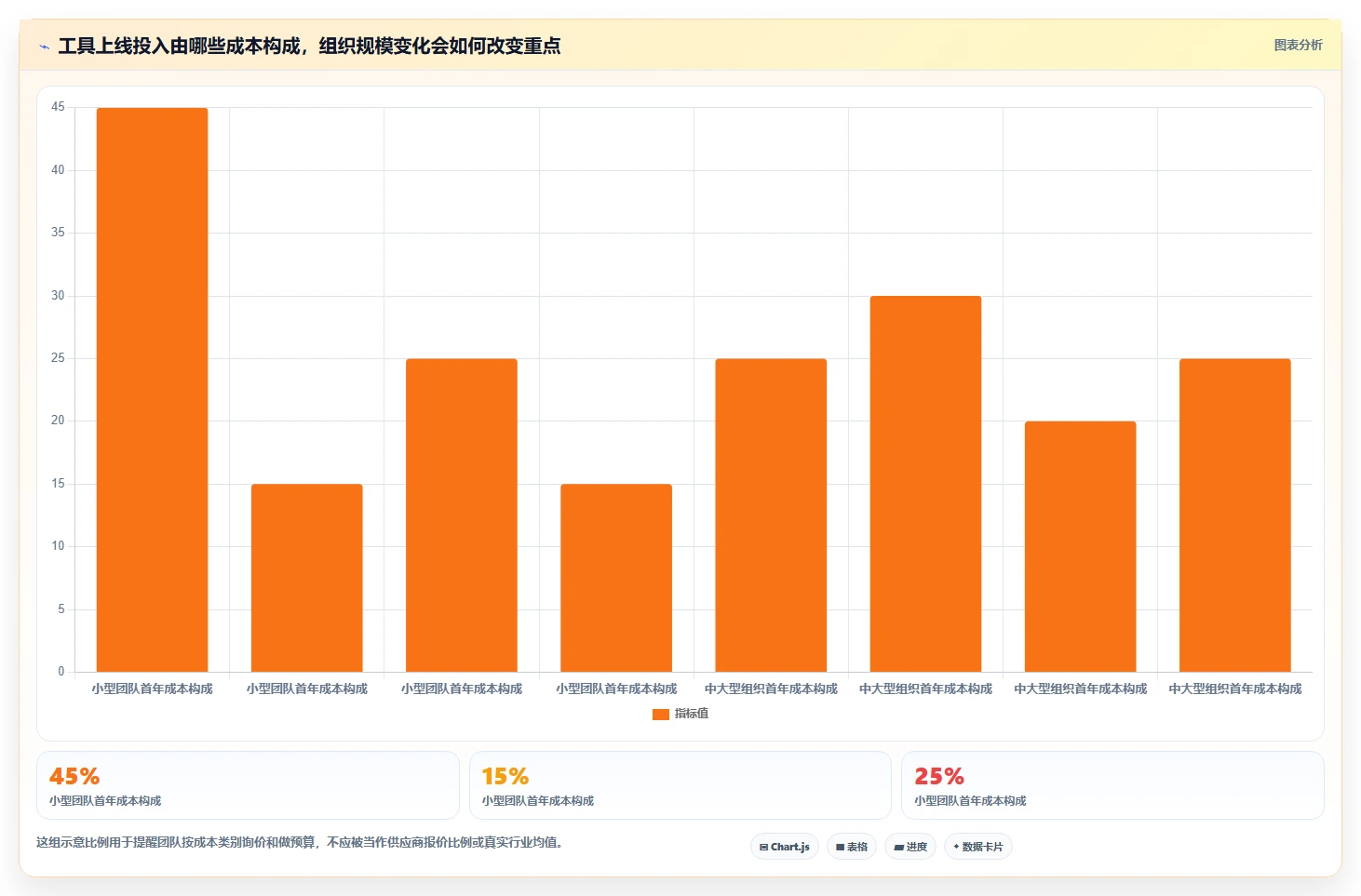Click the x-axis label under the 20 bar
The height and width of the screenshot is (896, 1361).
[x=1080, y=689]
